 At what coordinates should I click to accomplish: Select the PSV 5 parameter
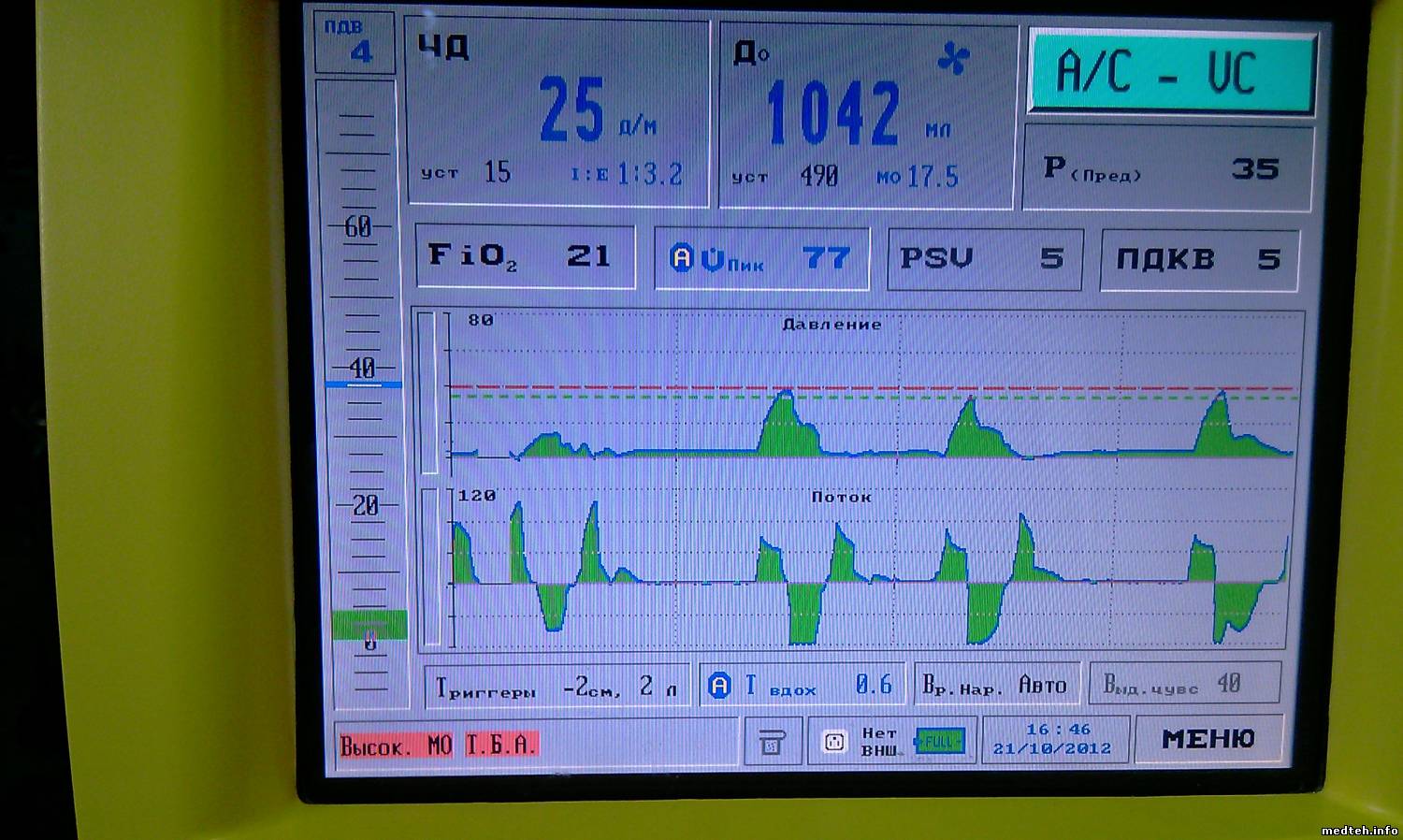[x=983, y=258]
